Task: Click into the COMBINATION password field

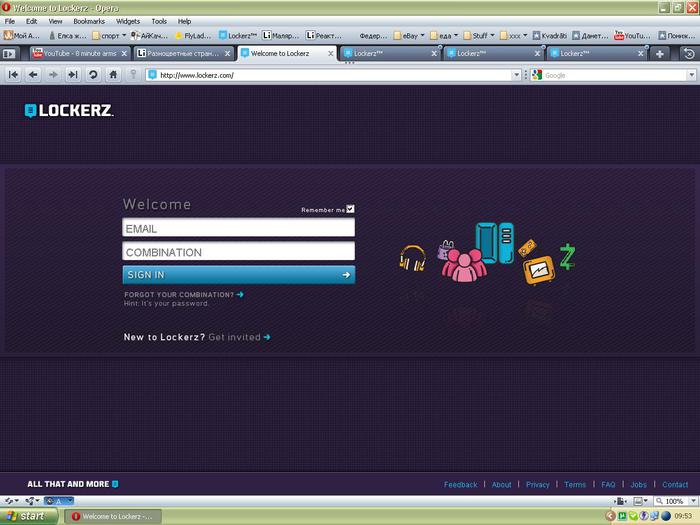Action: 239,251
